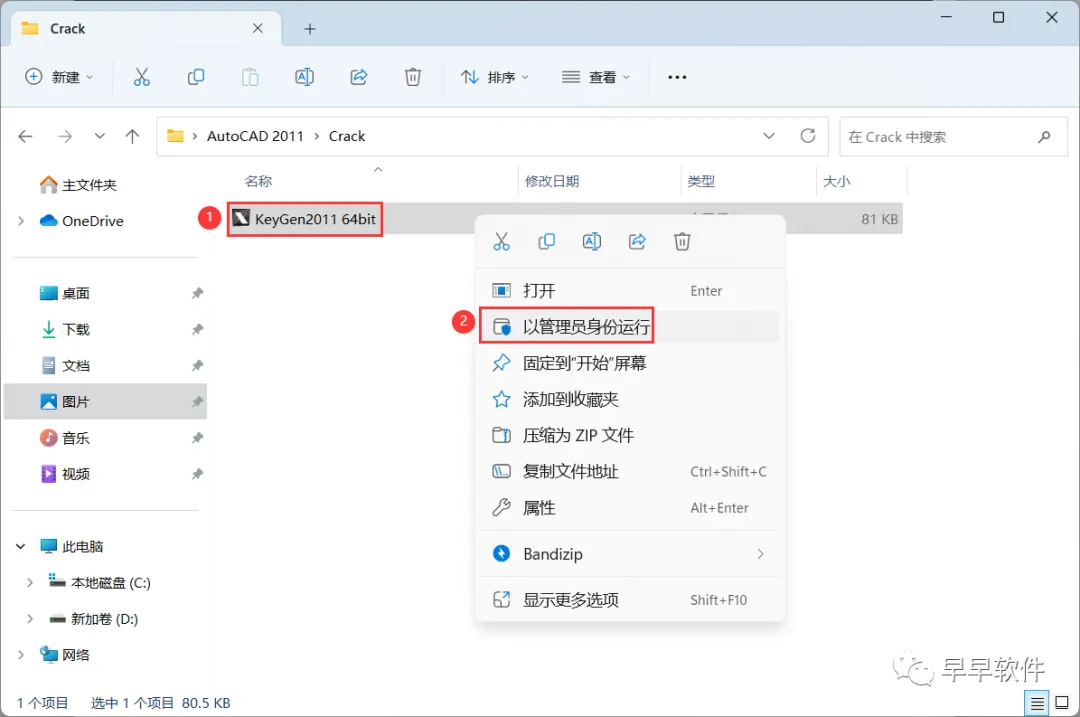The width and height of the screenshot is (1080, 717).
Task: Navigate up one folder level
Action: pyautogui.click(x=132, y=136)
